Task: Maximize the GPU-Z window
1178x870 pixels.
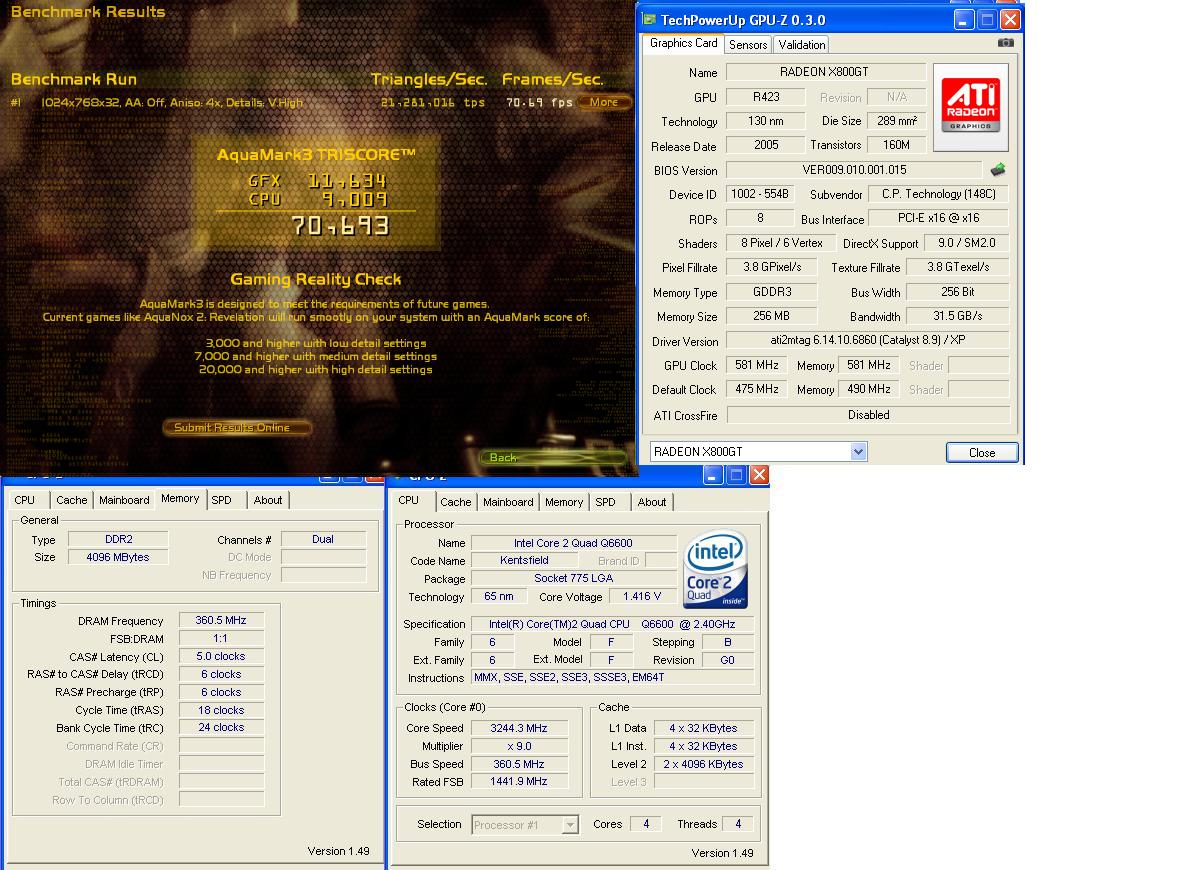Action: click(x=987, y=20)
